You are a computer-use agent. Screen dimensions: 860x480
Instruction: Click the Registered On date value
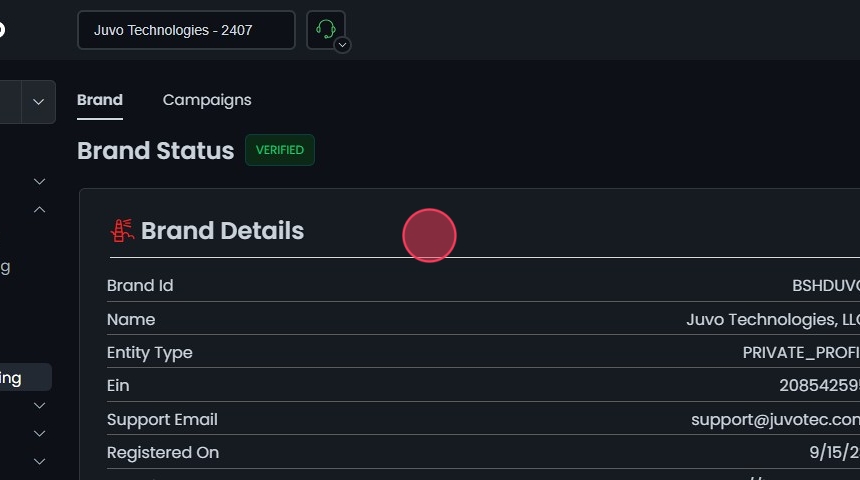834,453
